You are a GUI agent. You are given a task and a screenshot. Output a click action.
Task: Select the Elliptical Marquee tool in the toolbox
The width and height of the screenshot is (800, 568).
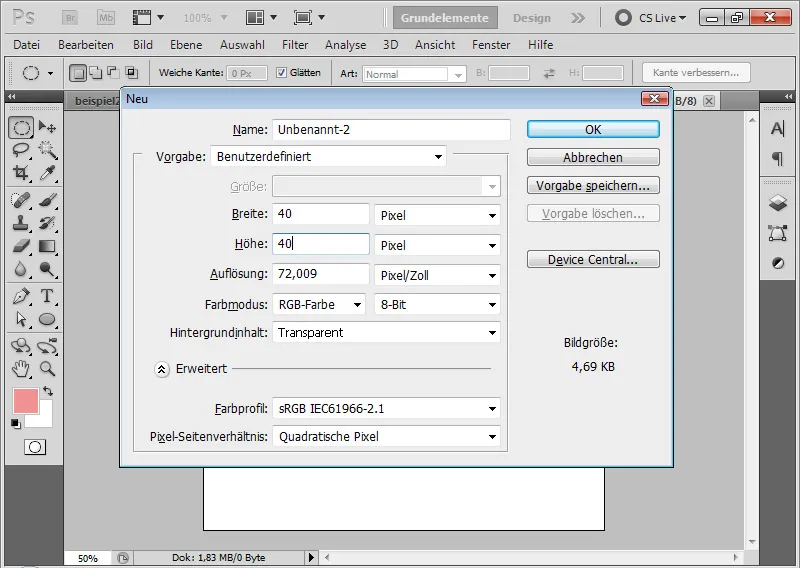(x=21, y=127)
